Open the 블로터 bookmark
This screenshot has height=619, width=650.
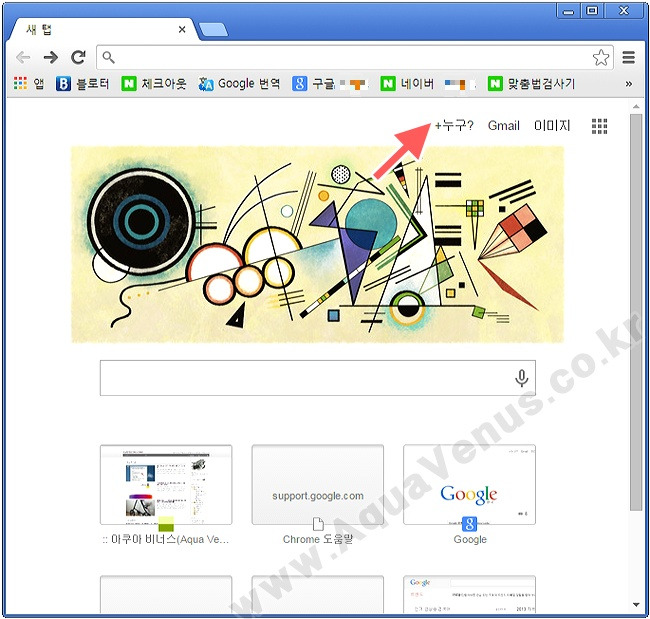tap(82, 84)
